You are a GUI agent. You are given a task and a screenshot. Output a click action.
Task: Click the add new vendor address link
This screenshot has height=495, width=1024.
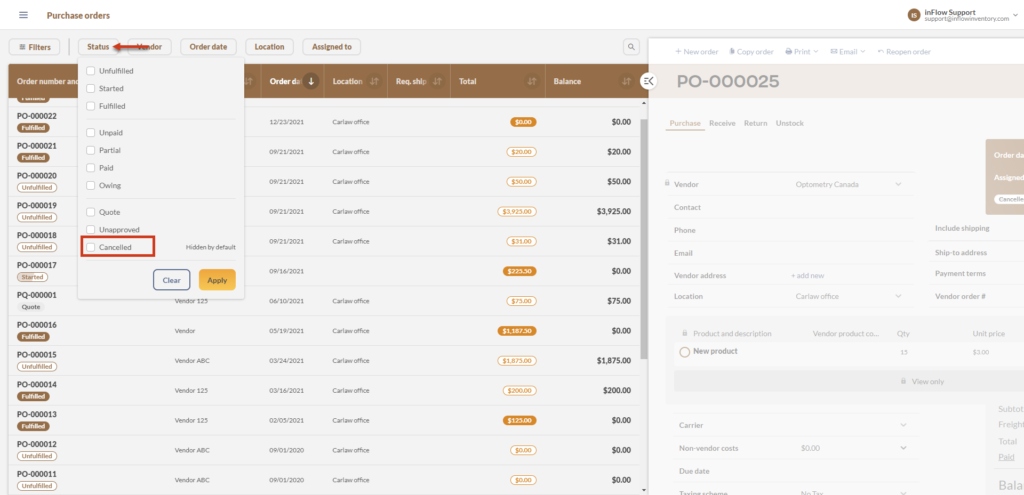pyautogui.click(x=808, y=276)
